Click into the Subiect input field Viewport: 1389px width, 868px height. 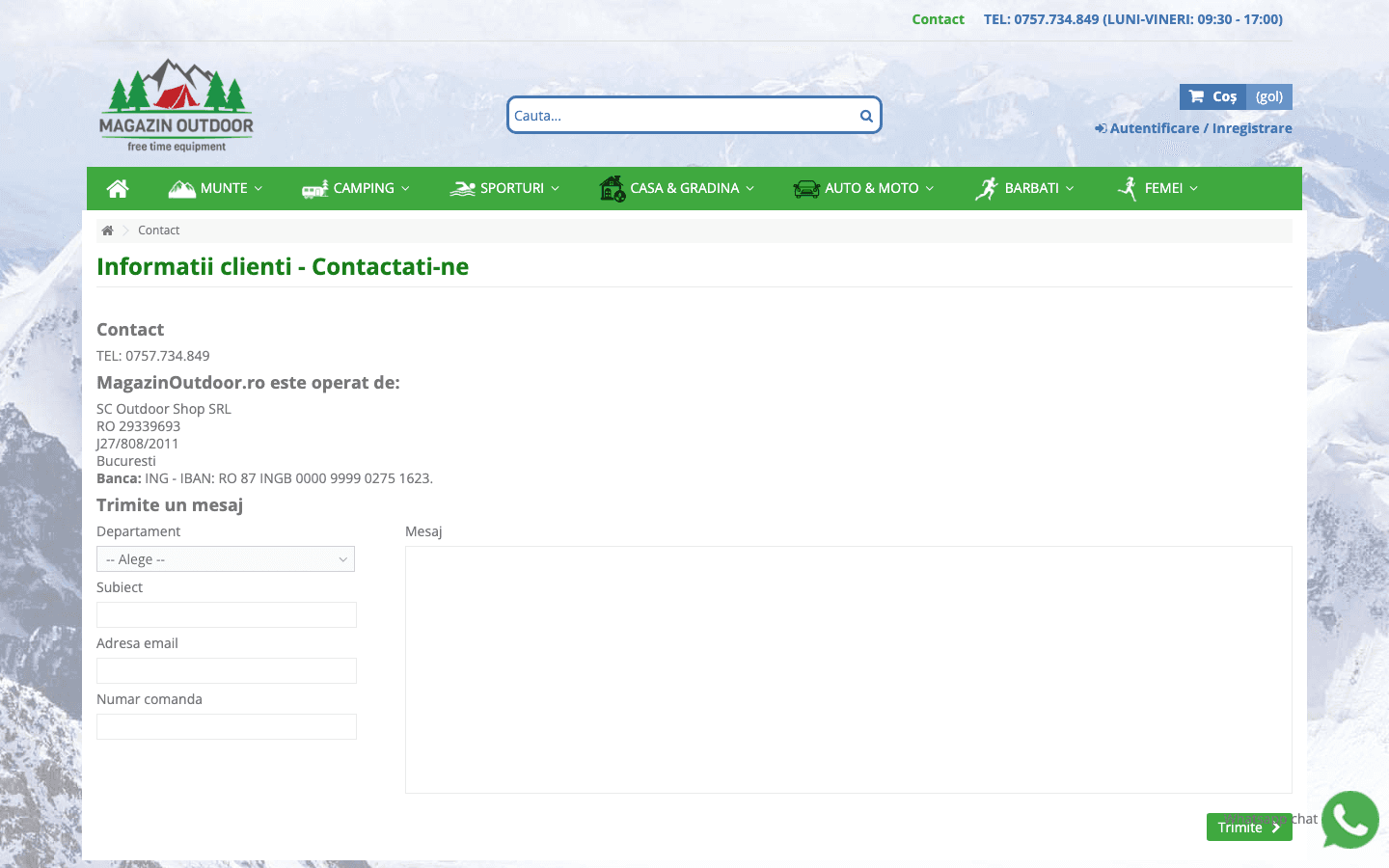pos(227,614)
